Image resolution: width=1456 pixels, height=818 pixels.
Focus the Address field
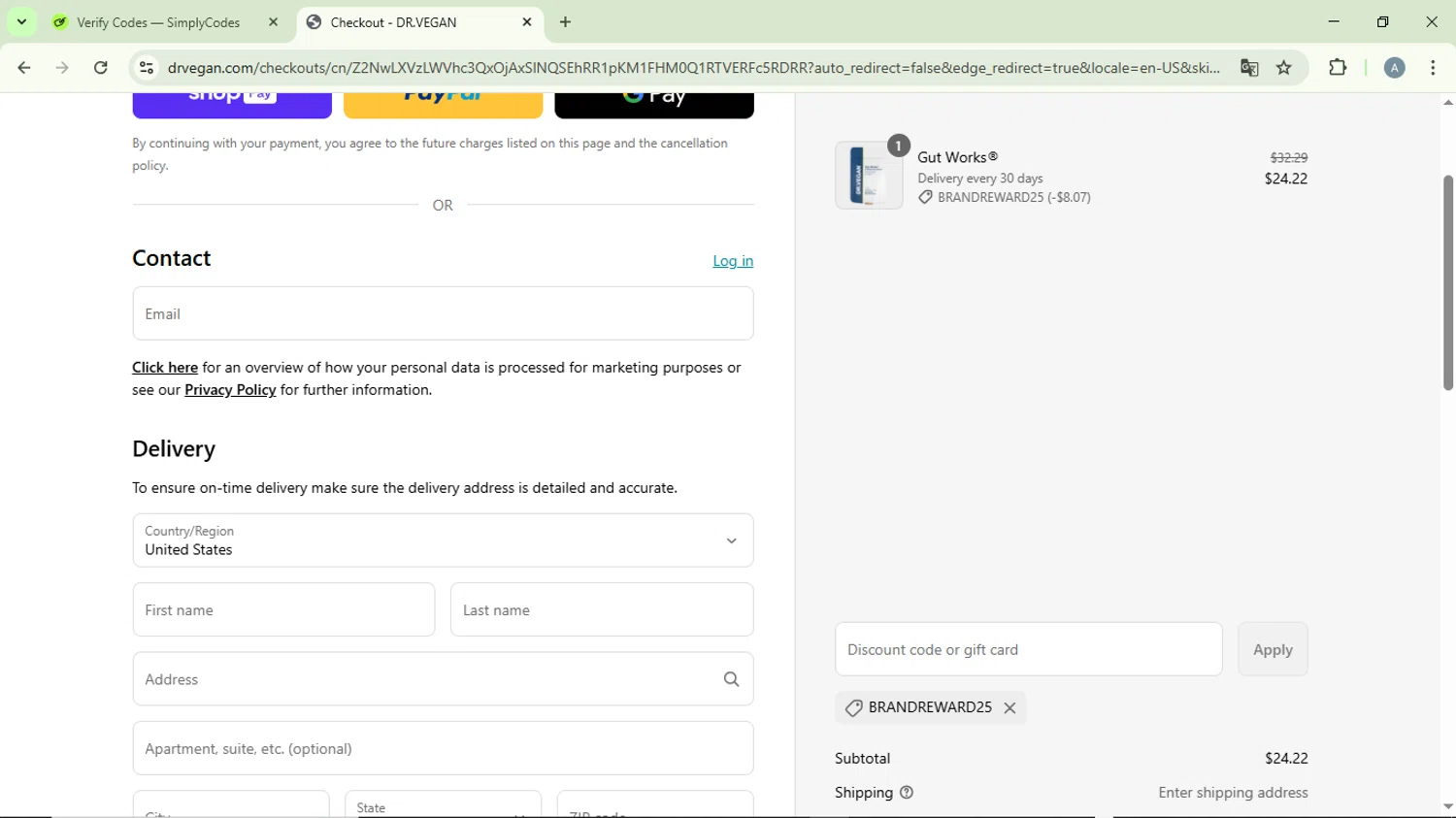[x=443, y=679]
